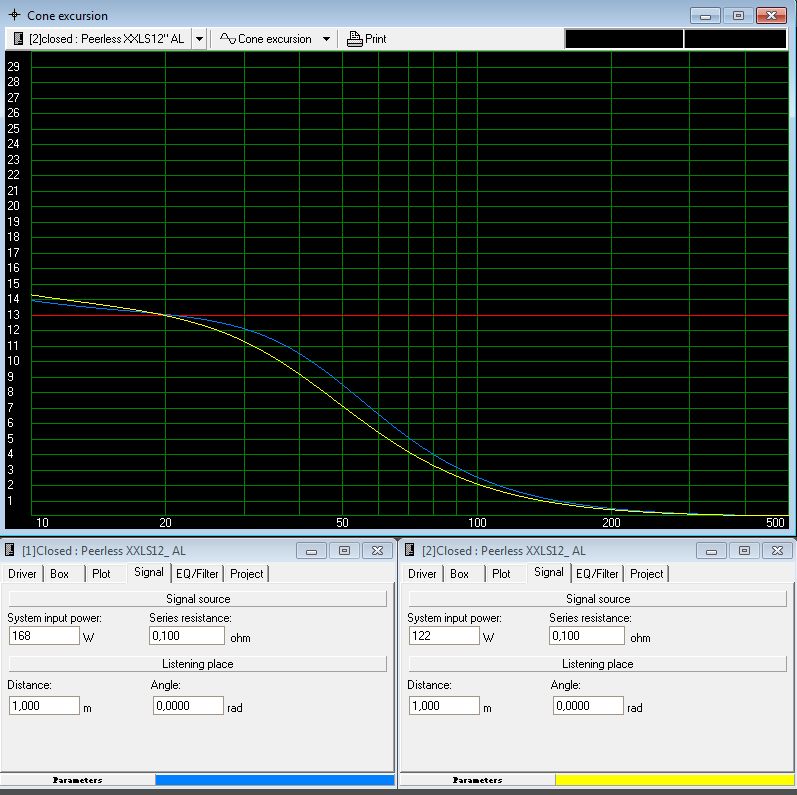Click the blue color bar of project [1]
The image size is (797, 795).
point(274,779)
